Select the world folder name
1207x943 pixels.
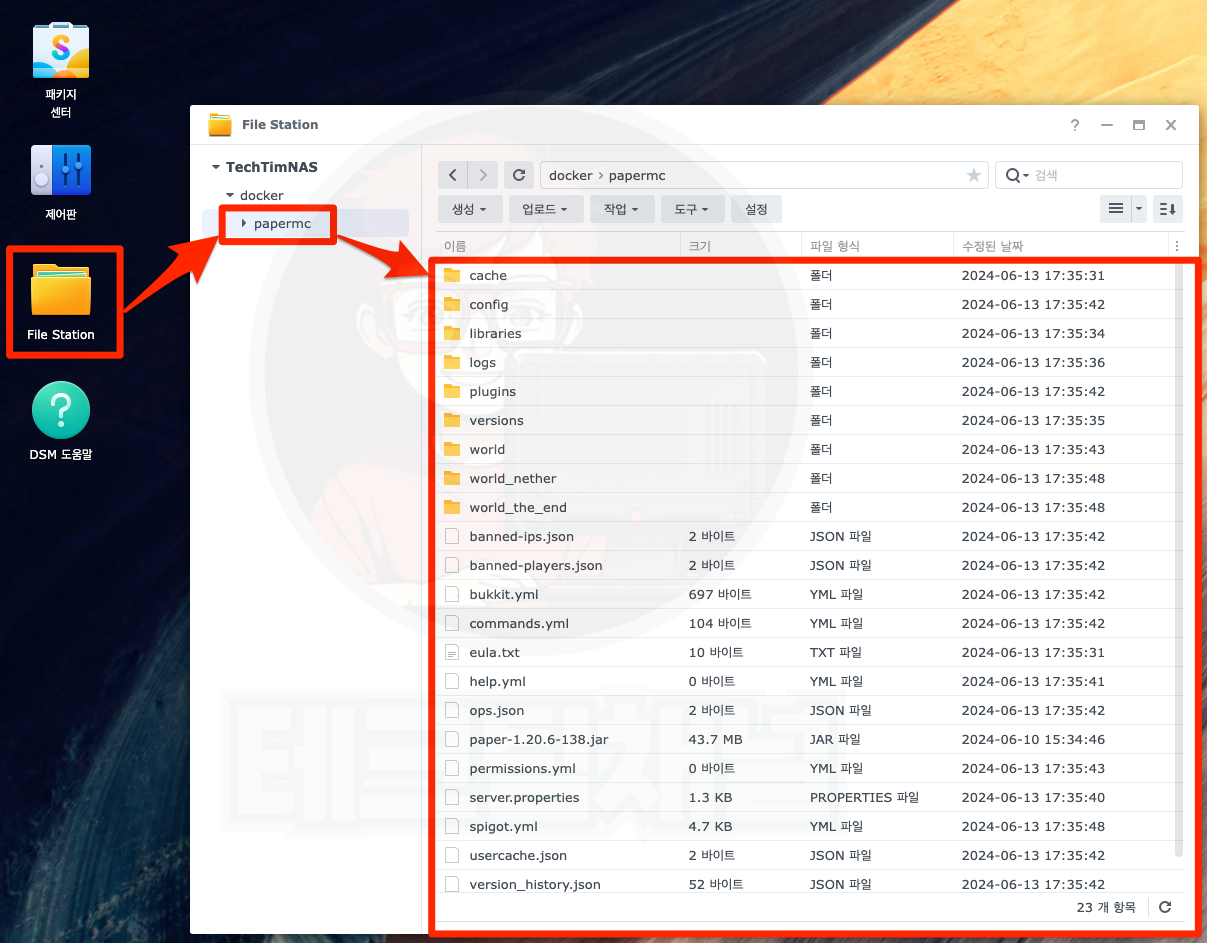tap(487, 449)
